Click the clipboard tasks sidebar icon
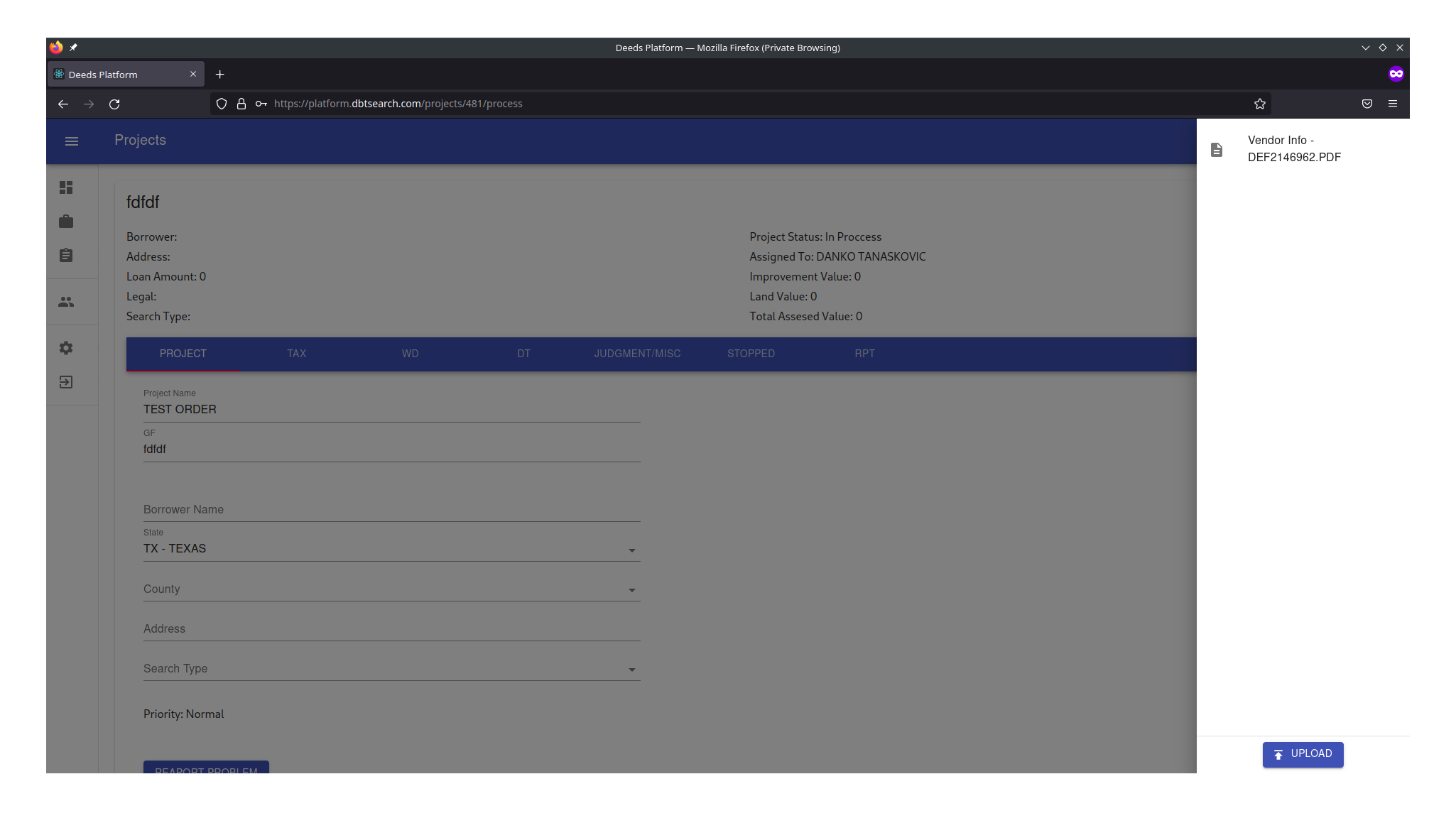 click(66, 256)
